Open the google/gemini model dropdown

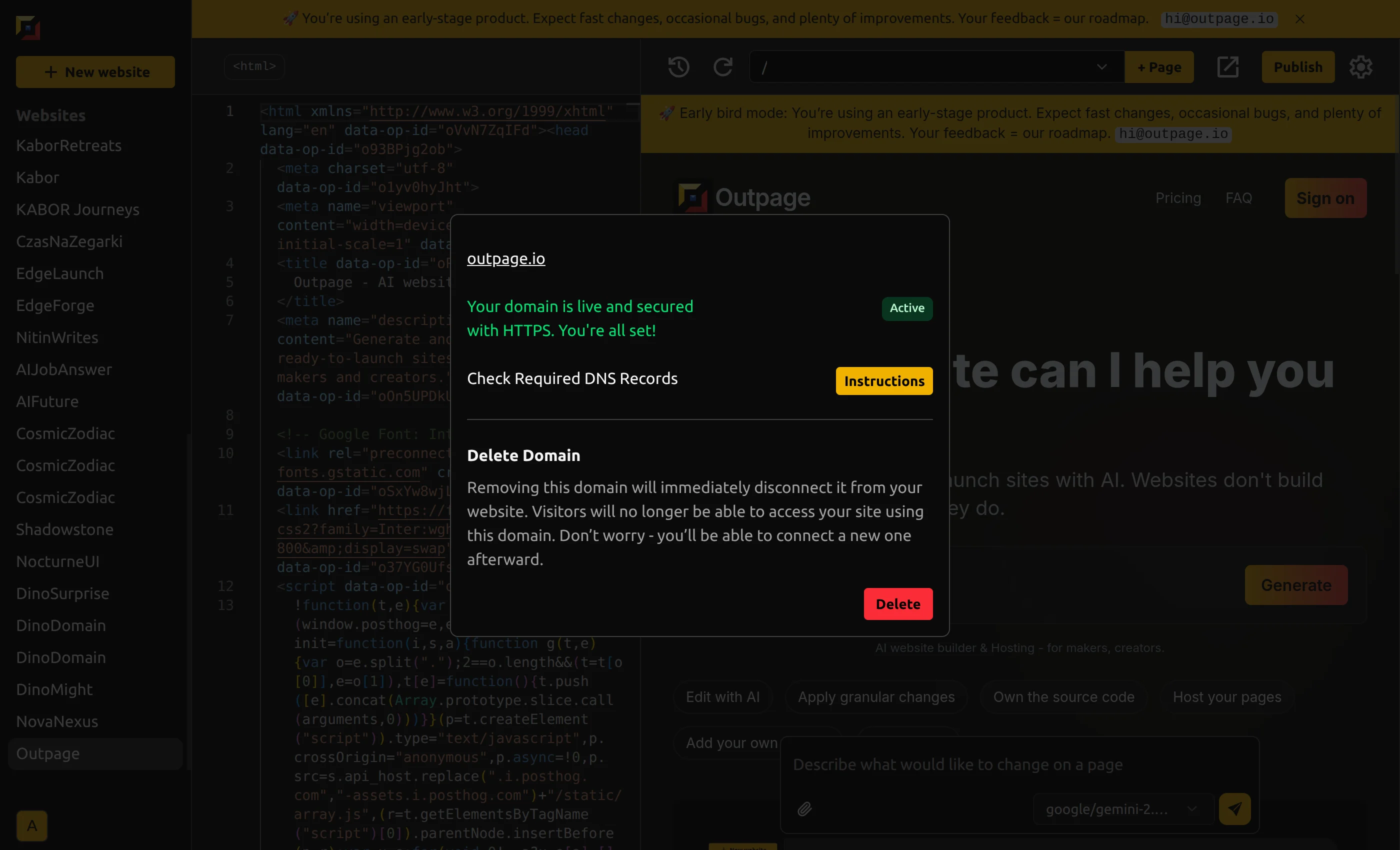[1122, 808]
